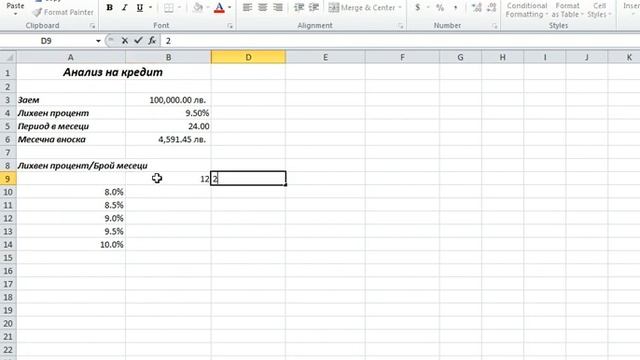
Task: Center text horizontally
Action: click(262, 7)
